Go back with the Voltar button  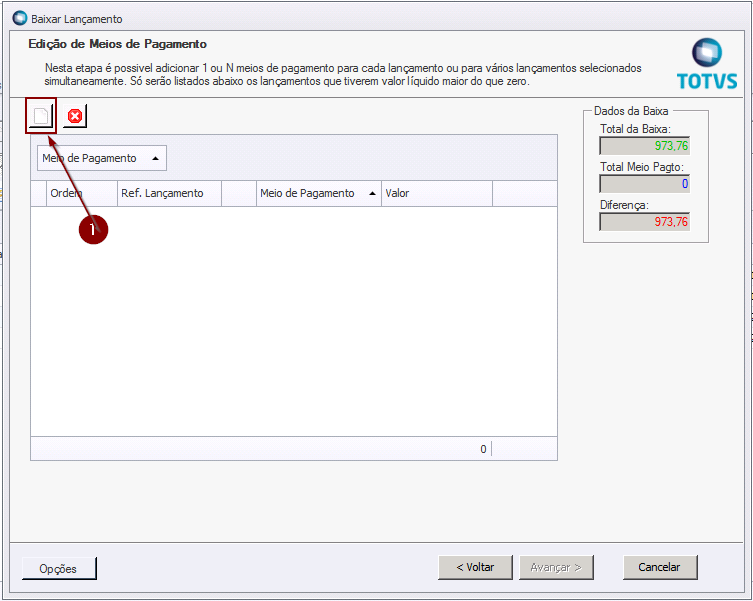click(x=475, y=567)
